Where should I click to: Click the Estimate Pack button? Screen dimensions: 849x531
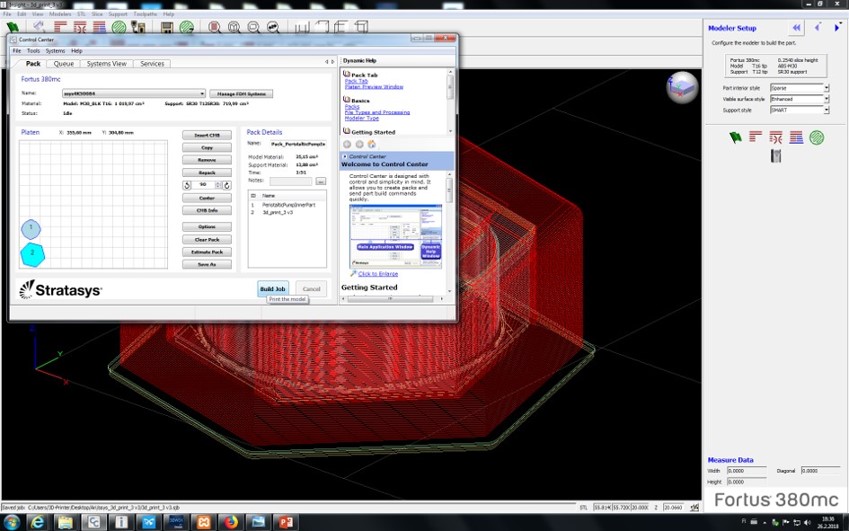point(207,252)
